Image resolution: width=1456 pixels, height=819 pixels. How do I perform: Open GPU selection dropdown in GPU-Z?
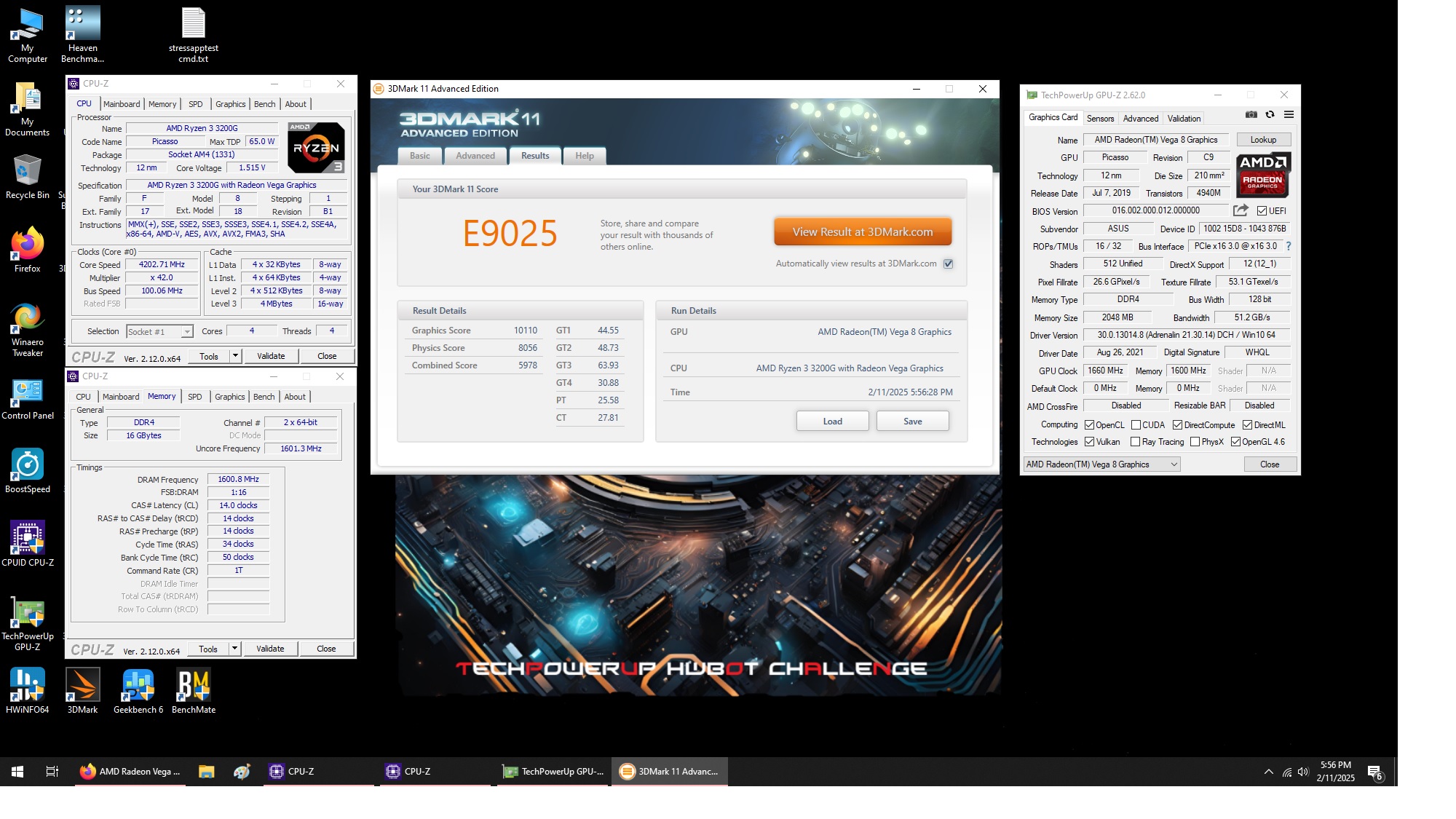click(x=1101, y=464)
